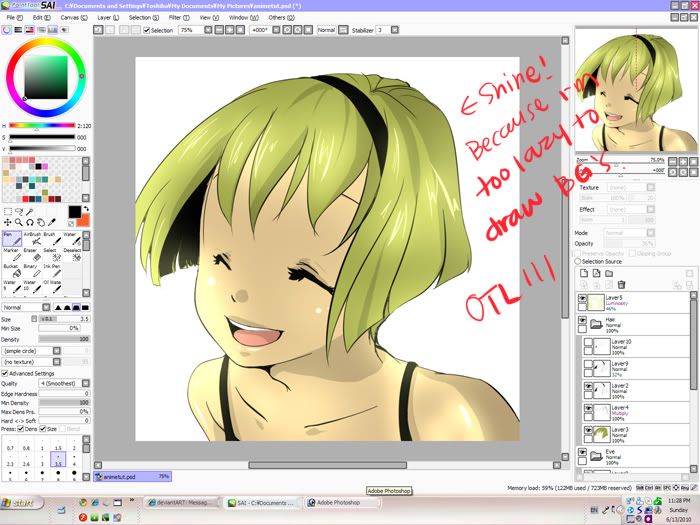Open the rotation +000° dropdown in toolbar
Image resolution: width=700 pixels, height=525 pixels.
(x=276, y=30)
